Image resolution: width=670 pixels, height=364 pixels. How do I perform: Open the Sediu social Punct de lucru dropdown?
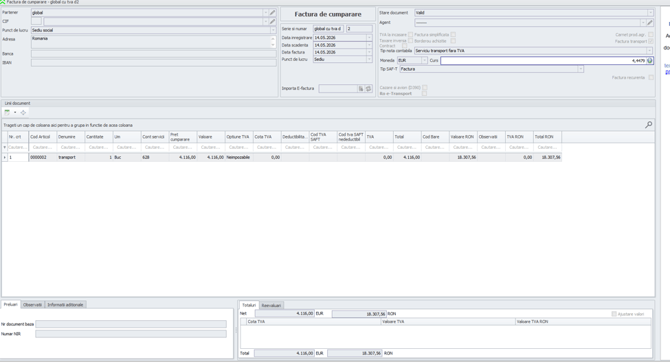pos(273,30)
